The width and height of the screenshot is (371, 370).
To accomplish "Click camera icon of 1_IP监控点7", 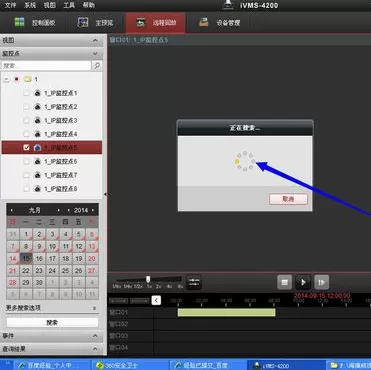I will tap(38, 175).
